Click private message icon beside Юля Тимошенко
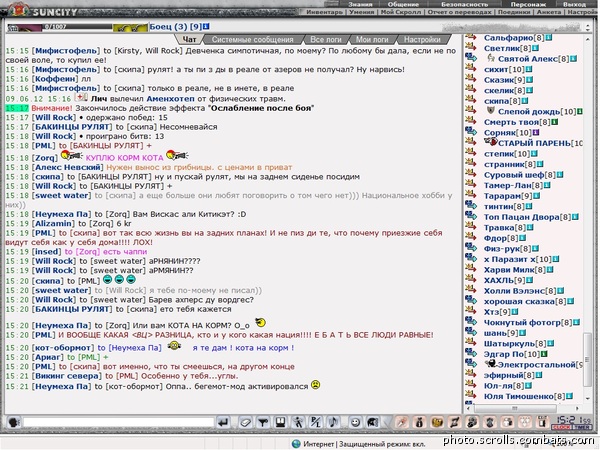Viewport: 600px width, 450px height. (x=470, y=396)
